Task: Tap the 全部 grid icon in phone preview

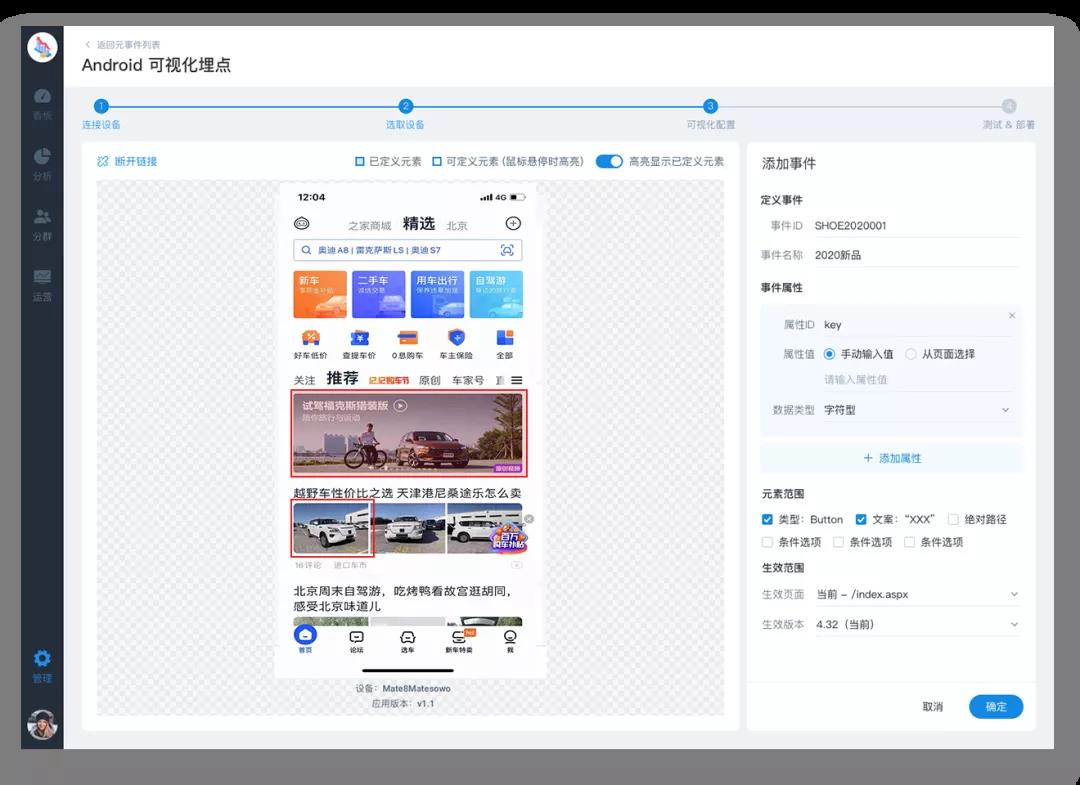Action: click(x=505, y=337)
